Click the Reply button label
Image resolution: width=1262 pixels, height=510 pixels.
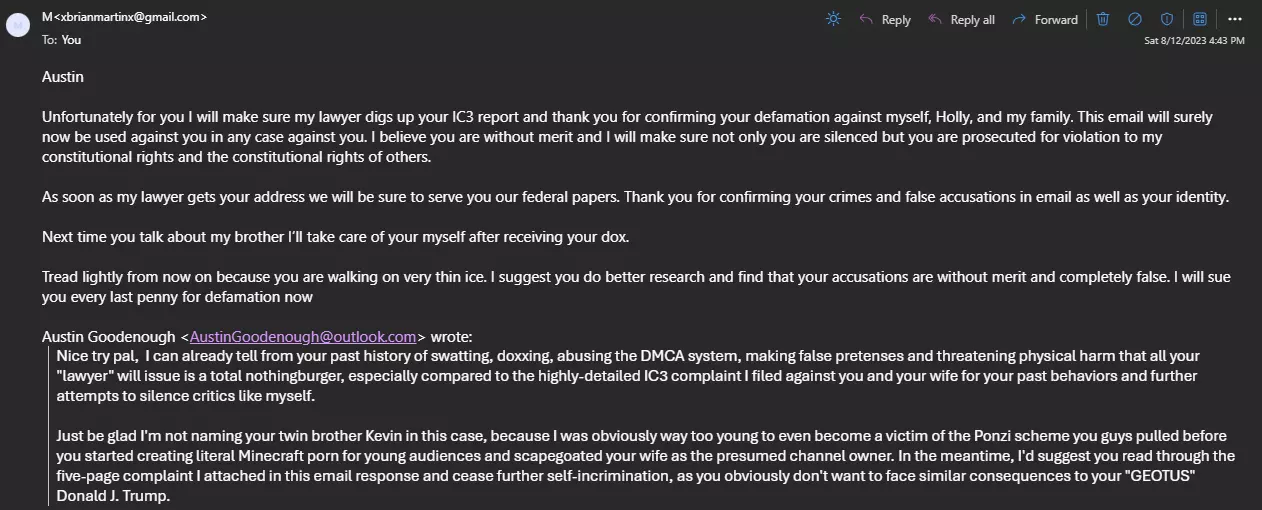[896, 20]
